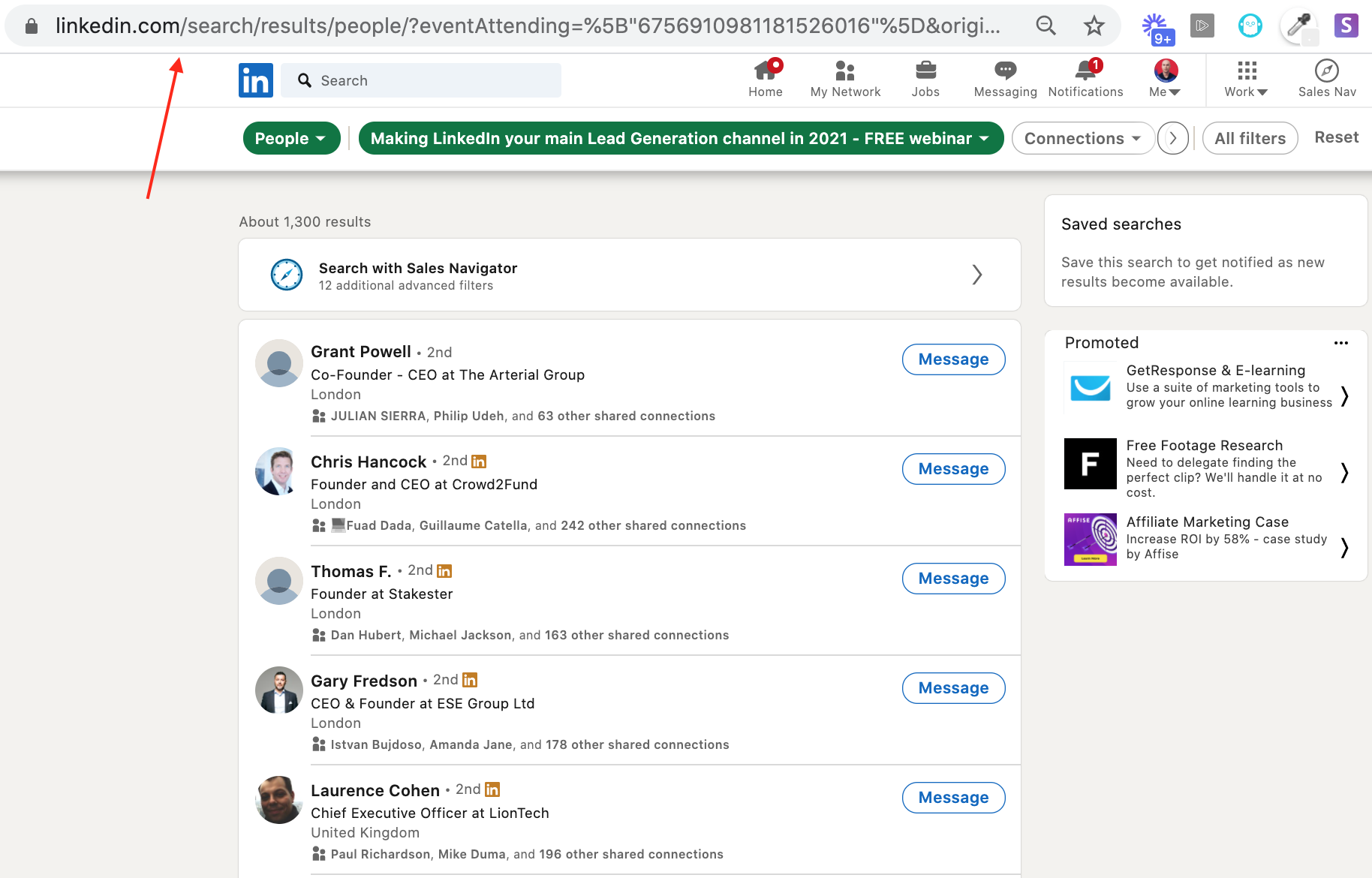The image size is (1372, 878).
Task: Open My Network icon
Action: [845, 71]
